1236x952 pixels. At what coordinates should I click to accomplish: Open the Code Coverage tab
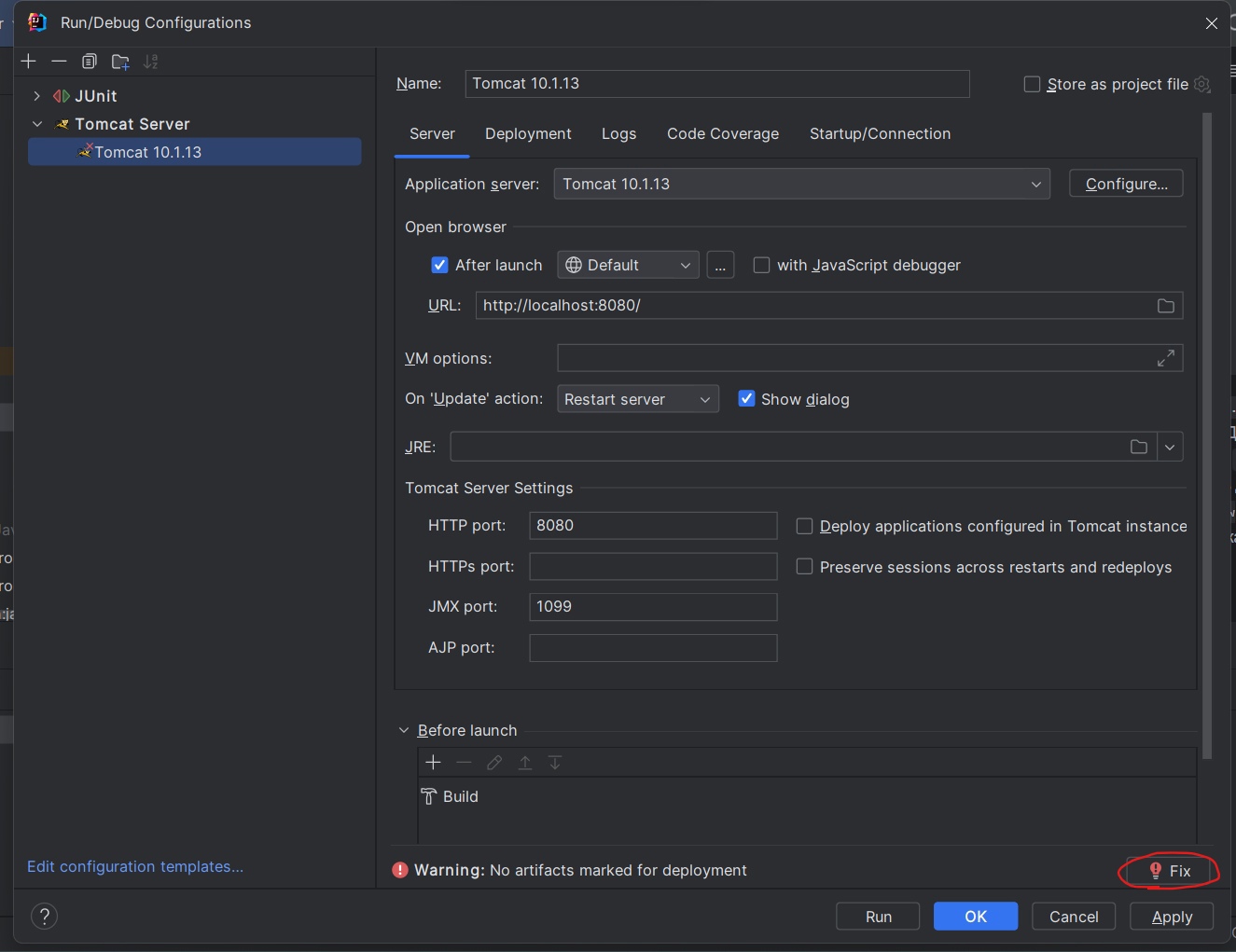coord(723,133)
